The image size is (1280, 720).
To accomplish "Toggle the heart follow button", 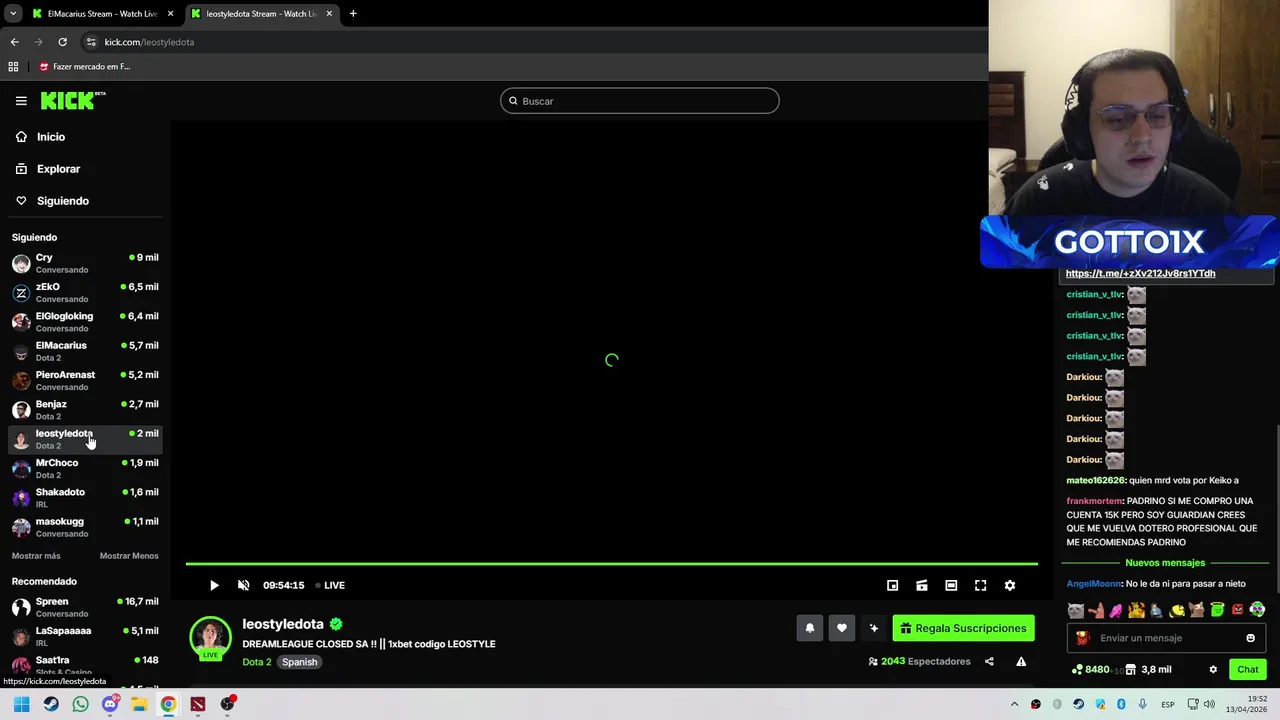I will (x=842, y=628).
